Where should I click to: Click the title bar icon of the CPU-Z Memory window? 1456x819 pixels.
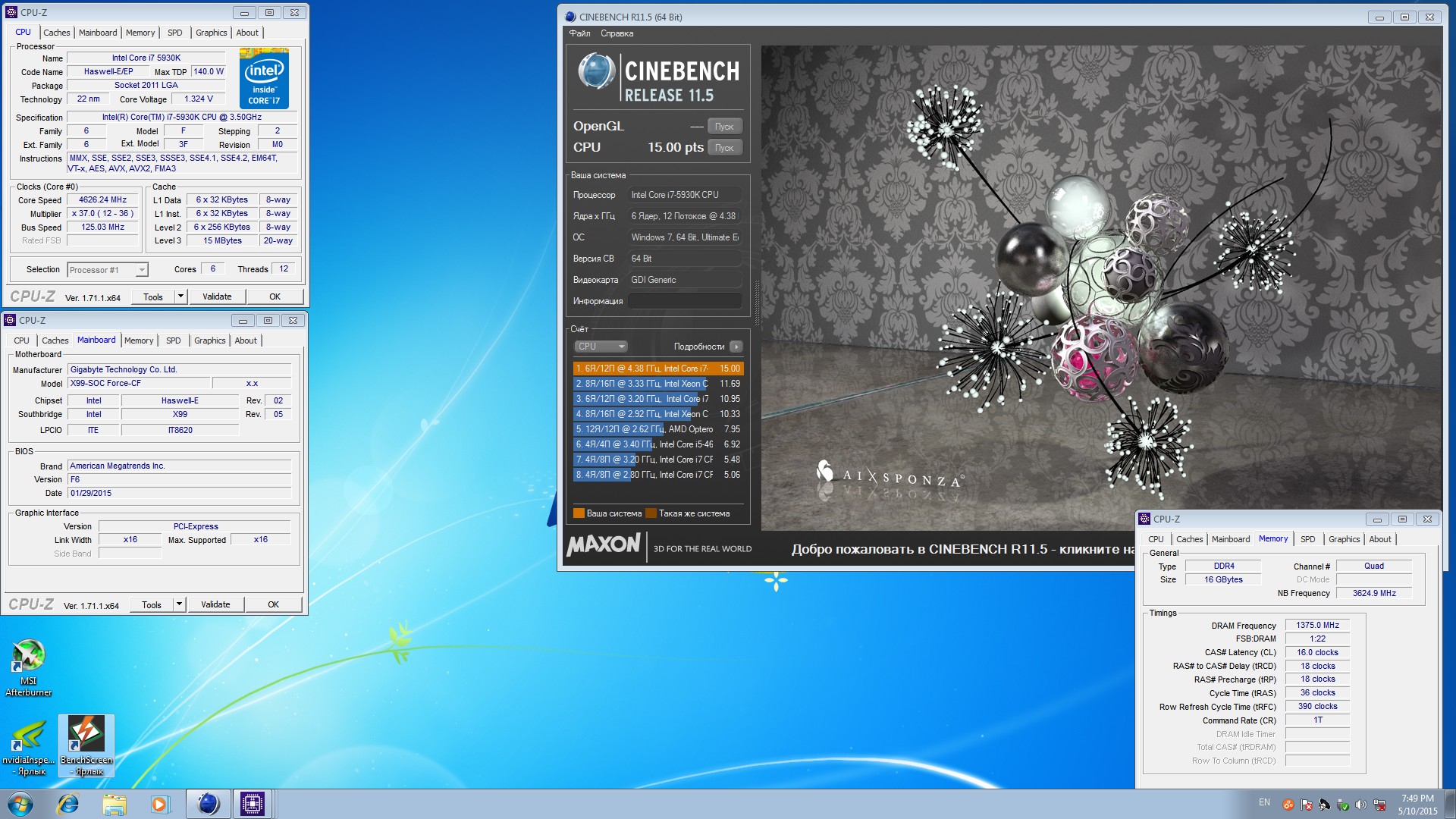[x=1144, y=519]
